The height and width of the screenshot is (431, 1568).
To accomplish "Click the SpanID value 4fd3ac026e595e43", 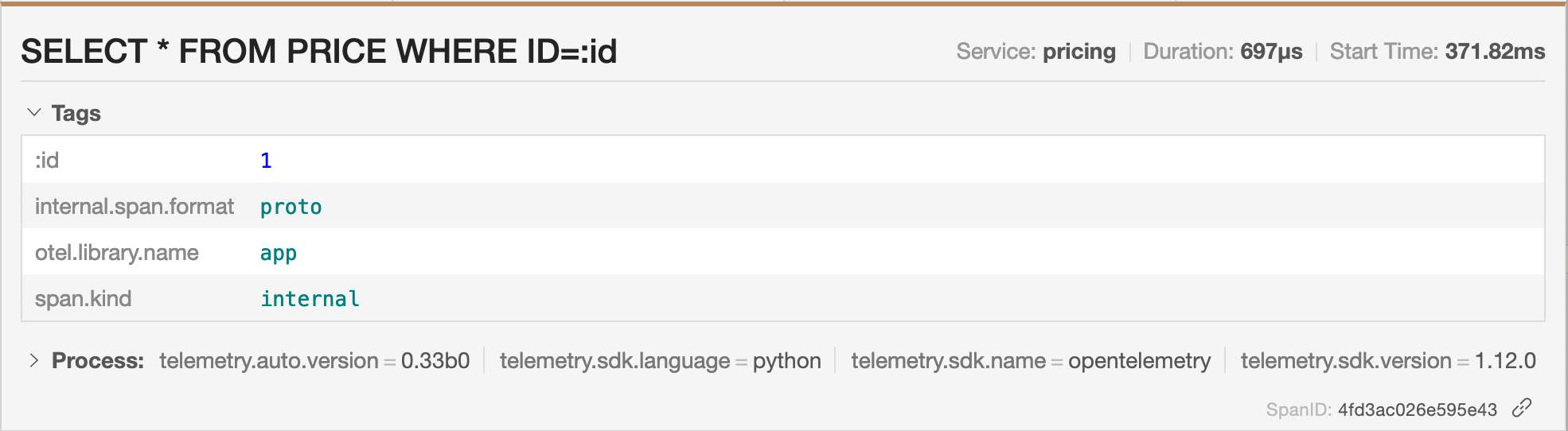I will [x=1417, y=410].
